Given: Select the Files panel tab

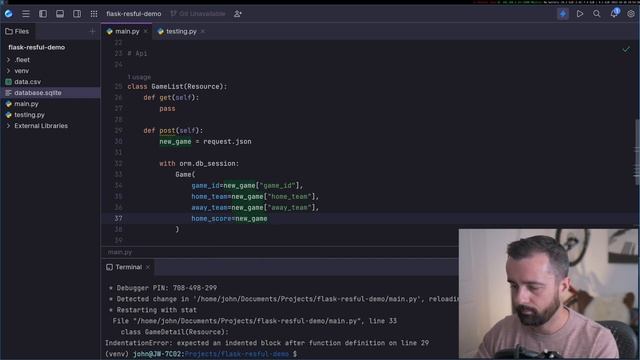Looking at the screenshot, I should pyautogui.click(x=17, y=31).
